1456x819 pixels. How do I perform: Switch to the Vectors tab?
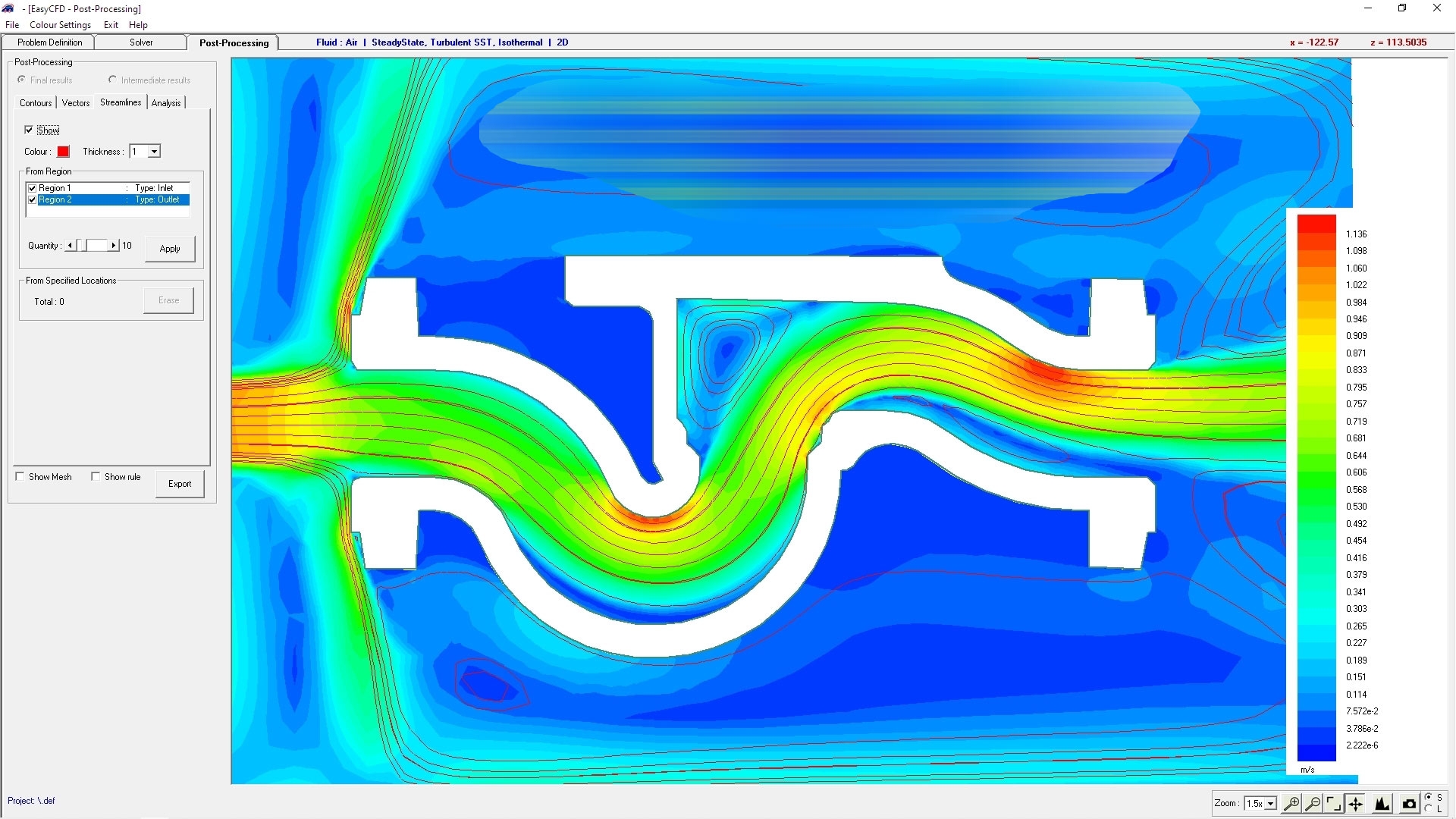pyautogui.click(x=76, y=103)
